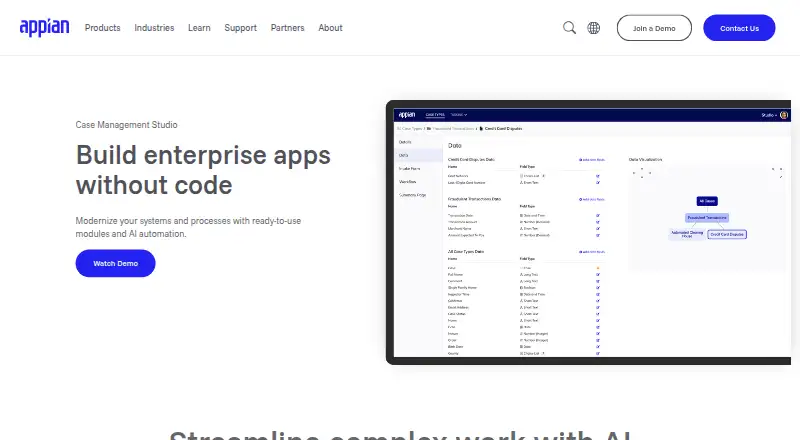Open the site search icon
This screenshot has height=440, width=800.
[x=569, y=28]
